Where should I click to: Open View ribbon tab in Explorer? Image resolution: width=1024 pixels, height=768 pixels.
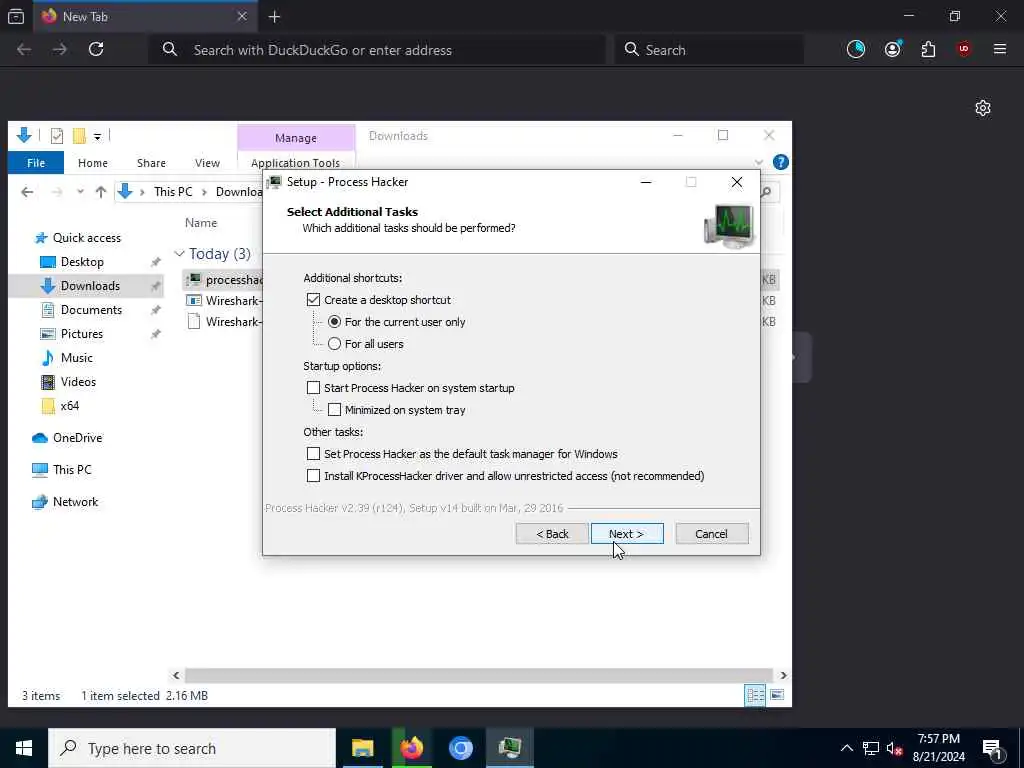click(x=207, y=163)
